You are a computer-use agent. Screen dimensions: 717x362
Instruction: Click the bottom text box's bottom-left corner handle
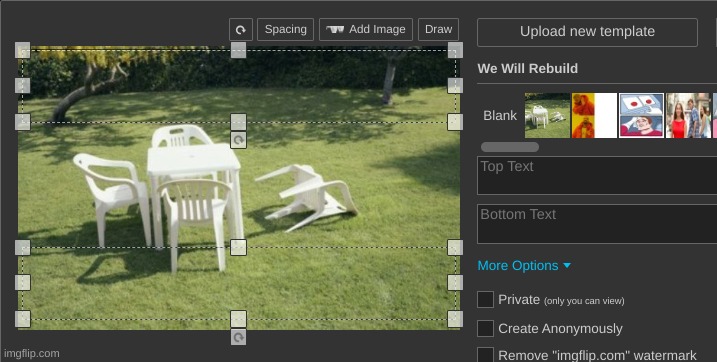(x=23, y=319)
